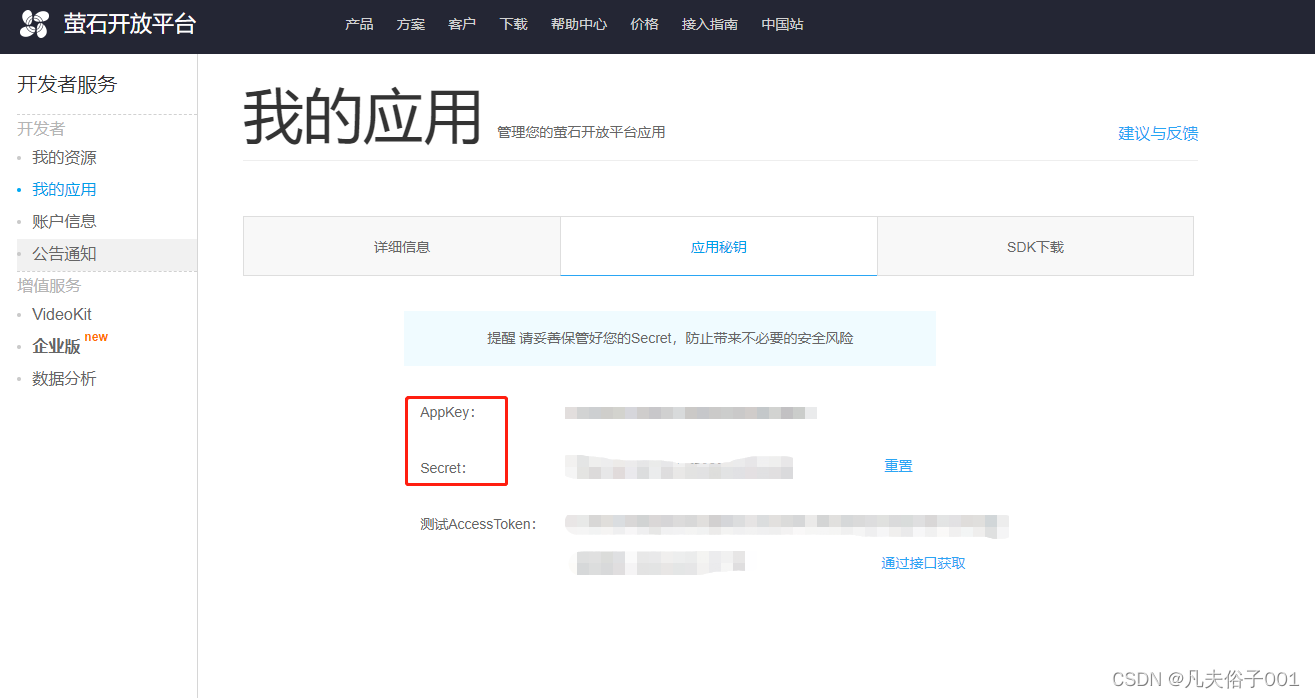Open 企业版 in the sidebar
The width and height of the screenshot is (1315, 698).
click(56, 346)
